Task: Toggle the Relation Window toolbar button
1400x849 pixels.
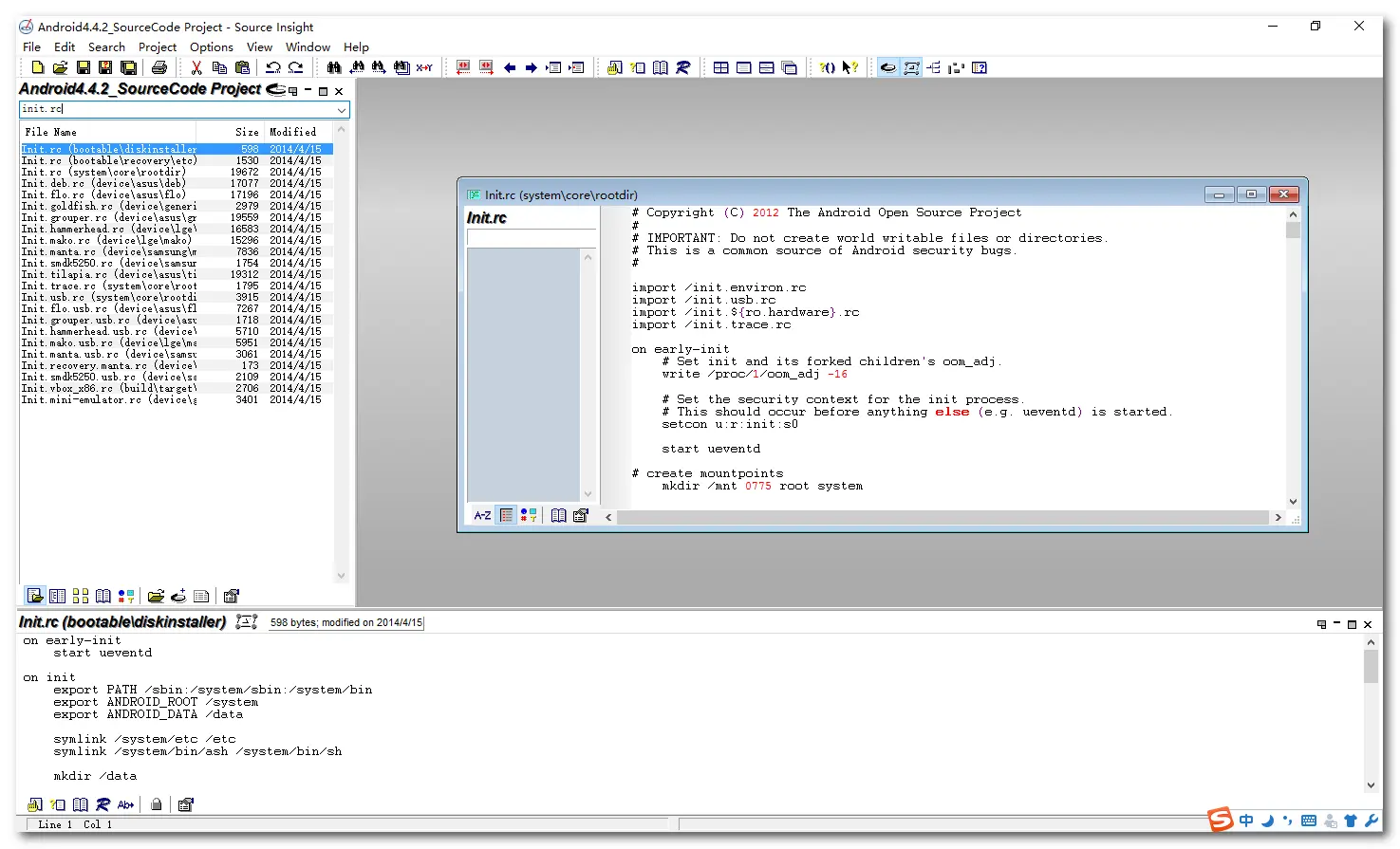Action: tap(934, 67)
